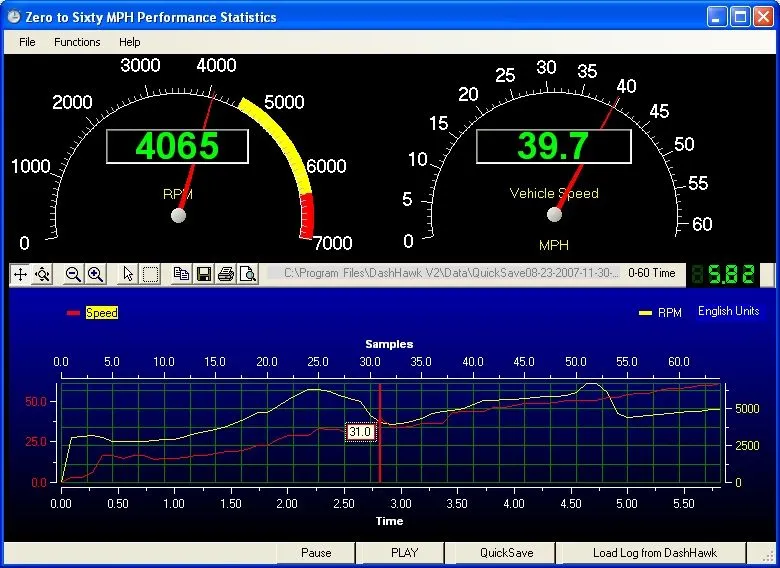Click the QuickSave button

[506, 552]
